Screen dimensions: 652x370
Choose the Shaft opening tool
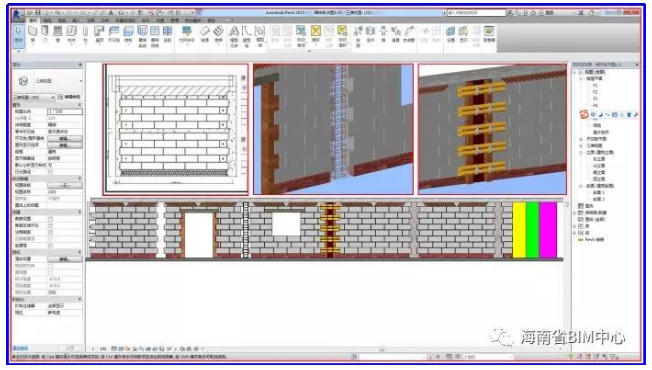click(x=370, y=34)
